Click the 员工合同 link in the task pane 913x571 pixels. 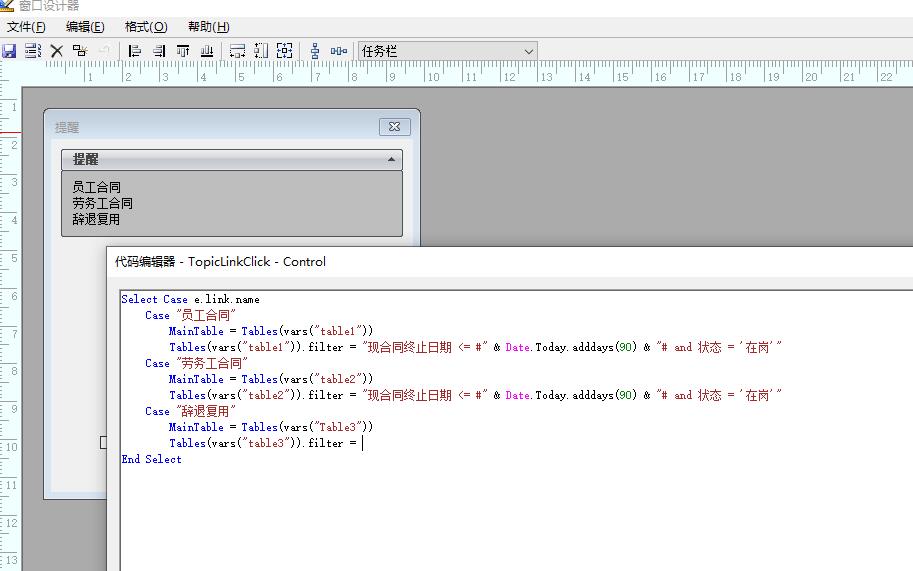[x=97, y=187]
